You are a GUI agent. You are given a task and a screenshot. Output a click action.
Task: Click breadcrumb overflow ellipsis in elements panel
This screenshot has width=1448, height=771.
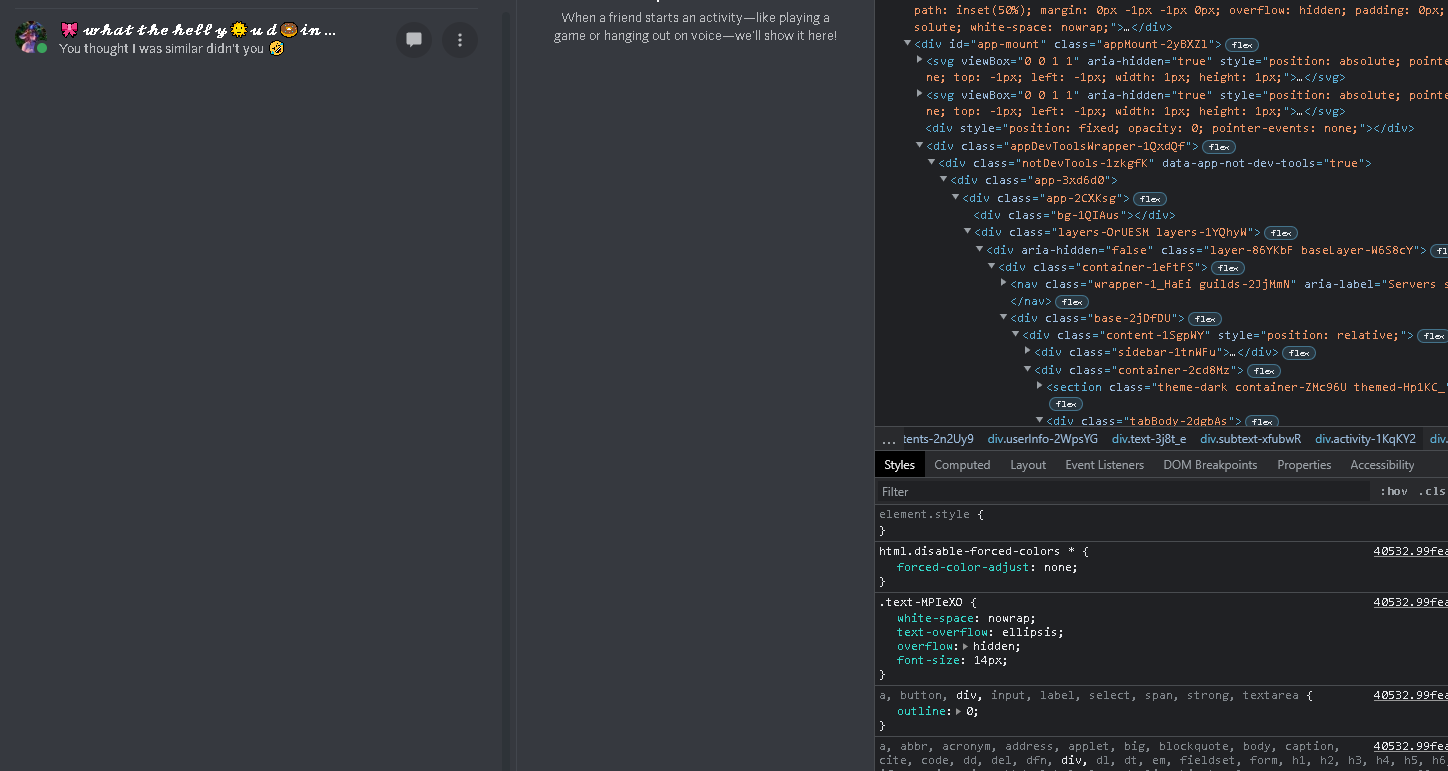coord(888,439)
